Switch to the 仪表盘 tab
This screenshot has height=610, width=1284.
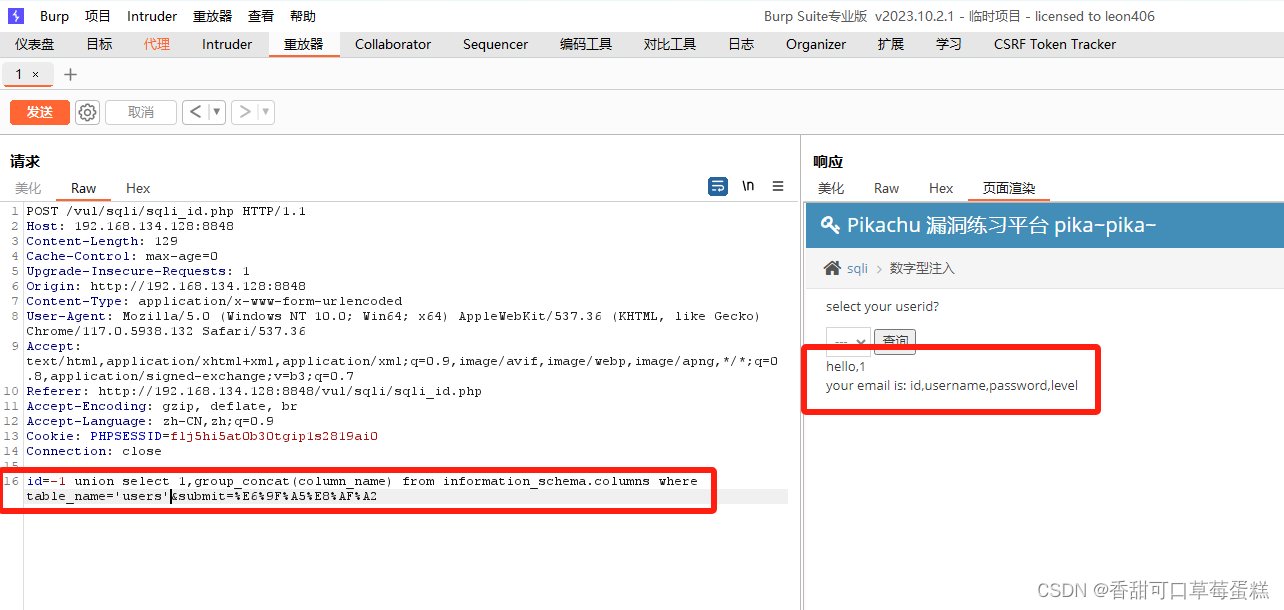tap(35, 44)
